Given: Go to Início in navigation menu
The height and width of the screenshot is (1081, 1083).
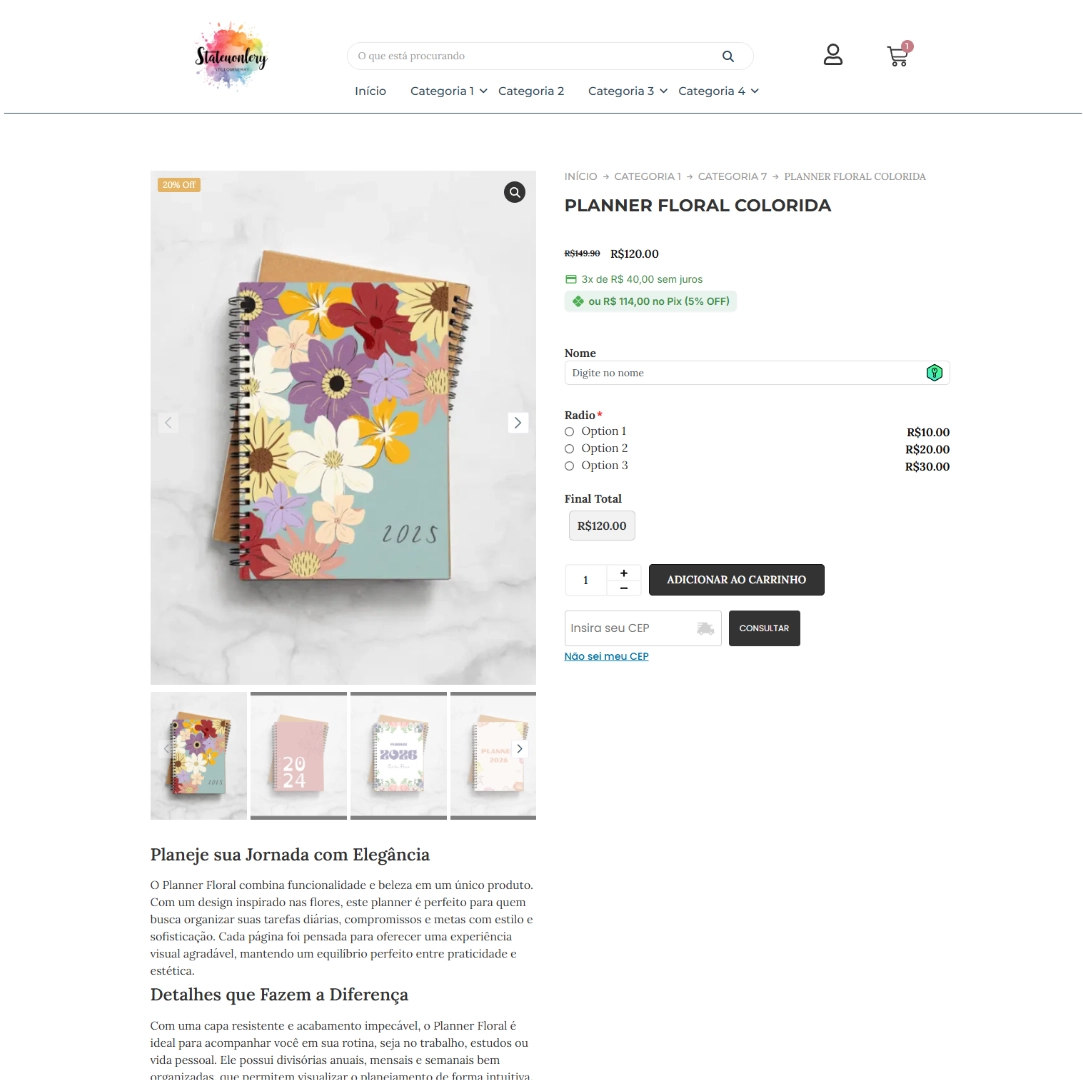Looking at the screenshot, I should (x=370, y=91).
